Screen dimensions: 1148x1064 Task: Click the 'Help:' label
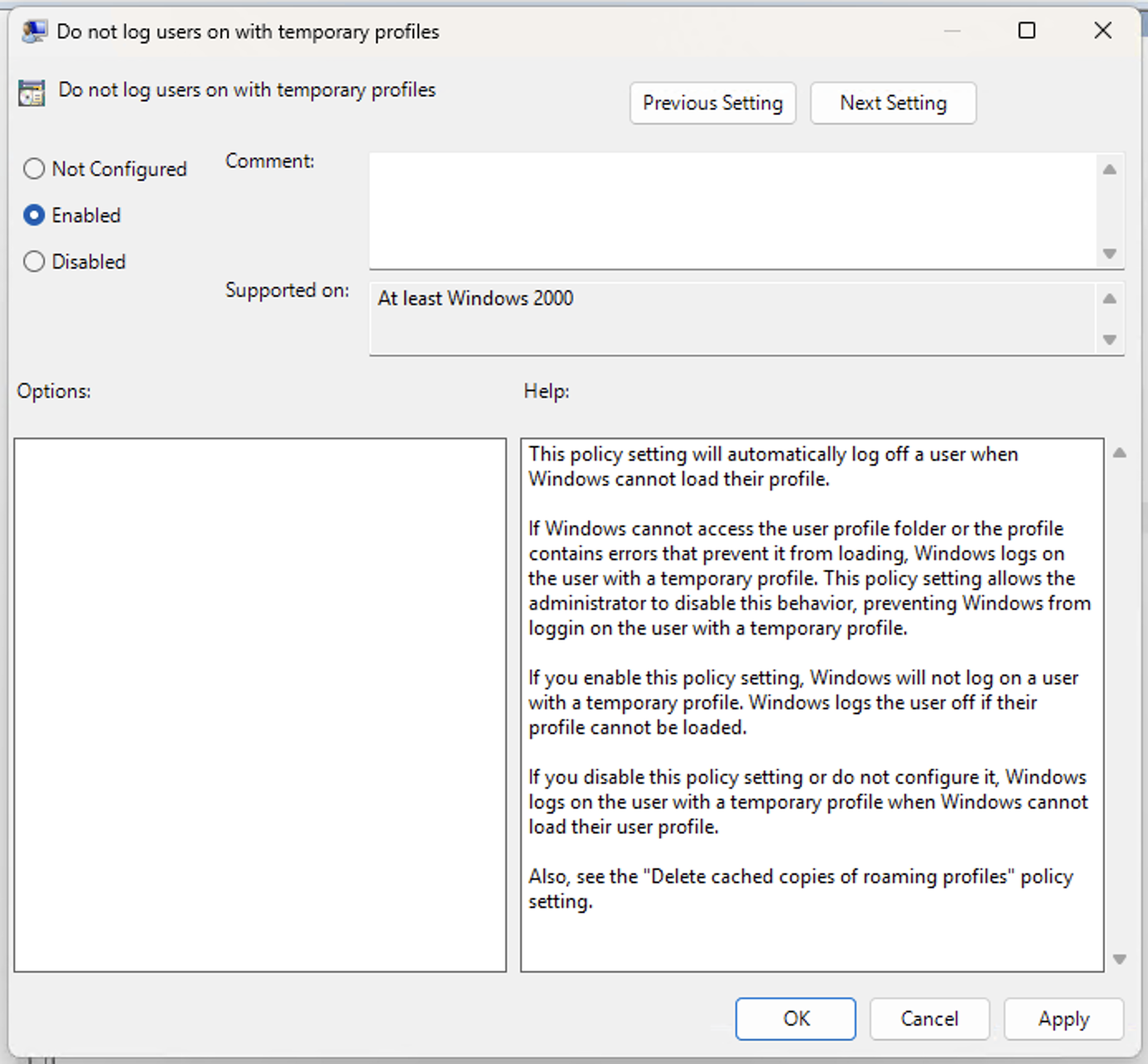(x=547, y=391)
